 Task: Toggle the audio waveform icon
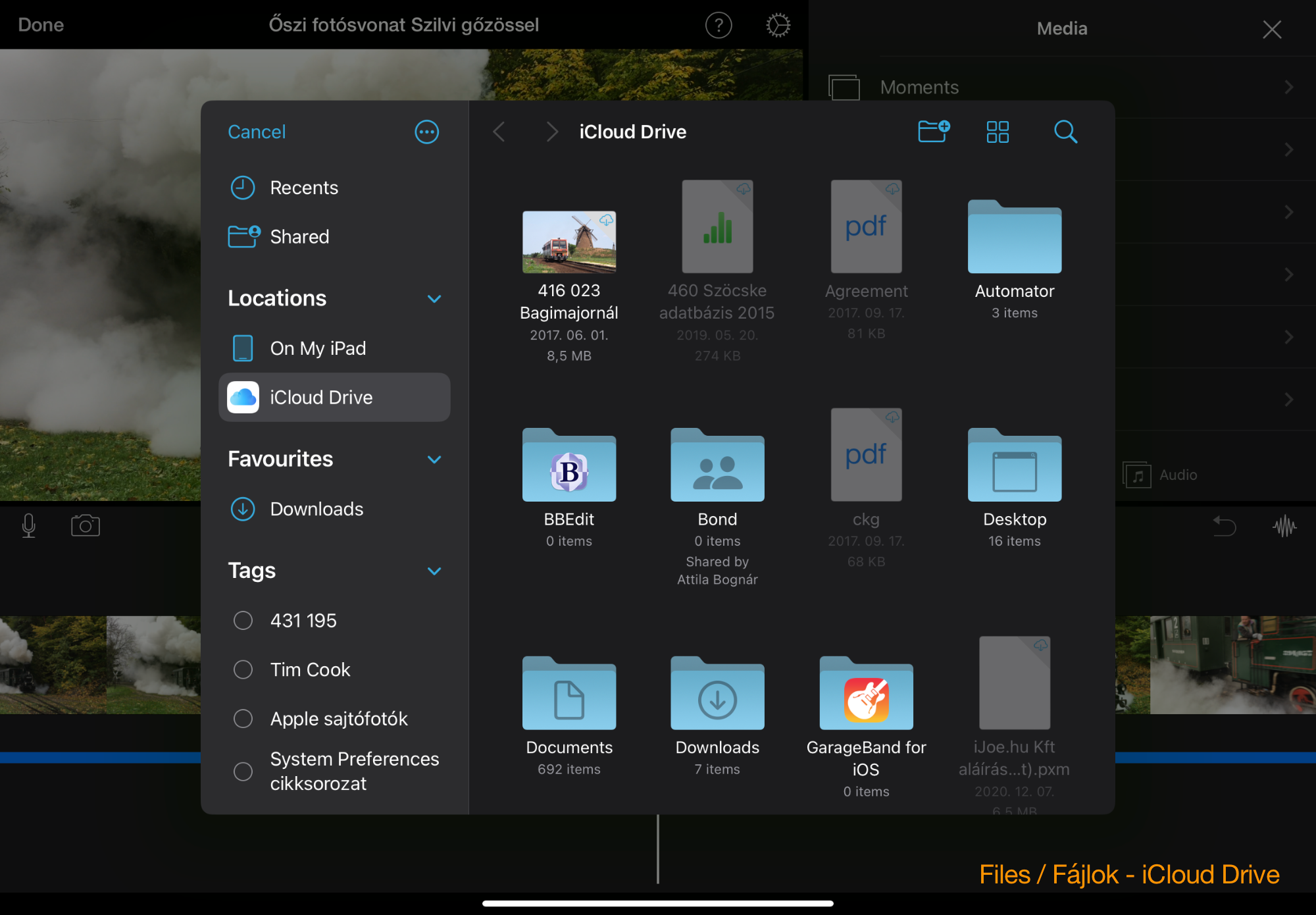coord(1284,526)
